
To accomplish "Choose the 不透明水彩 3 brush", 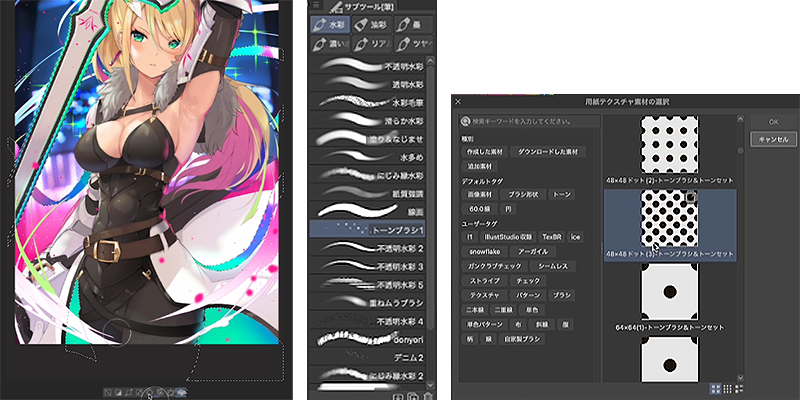I will click(367, 267).
